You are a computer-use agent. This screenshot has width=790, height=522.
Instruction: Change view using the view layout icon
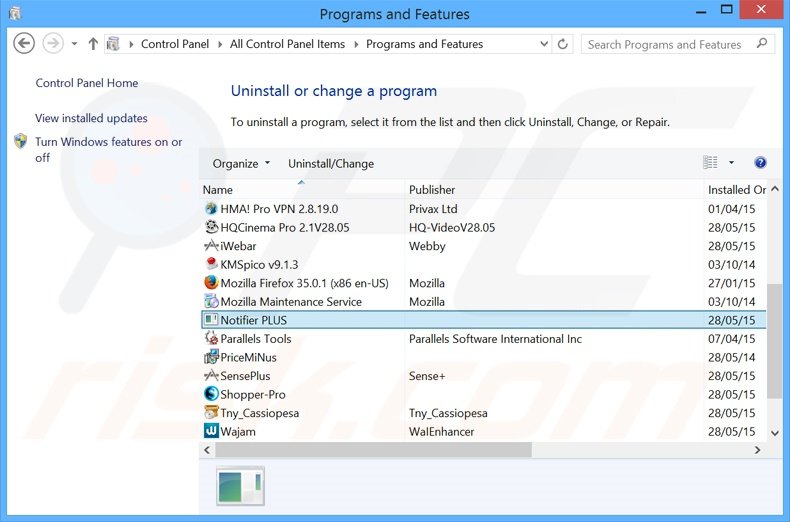pos(710,163)
